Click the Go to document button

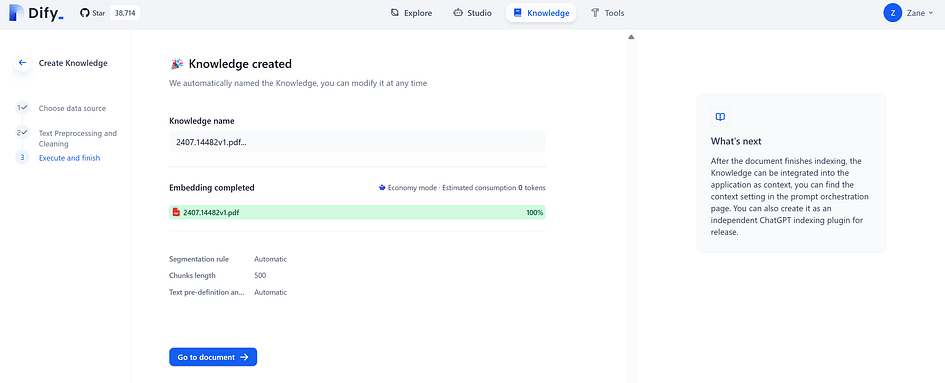pyautogui.click(x=213, y=357)
